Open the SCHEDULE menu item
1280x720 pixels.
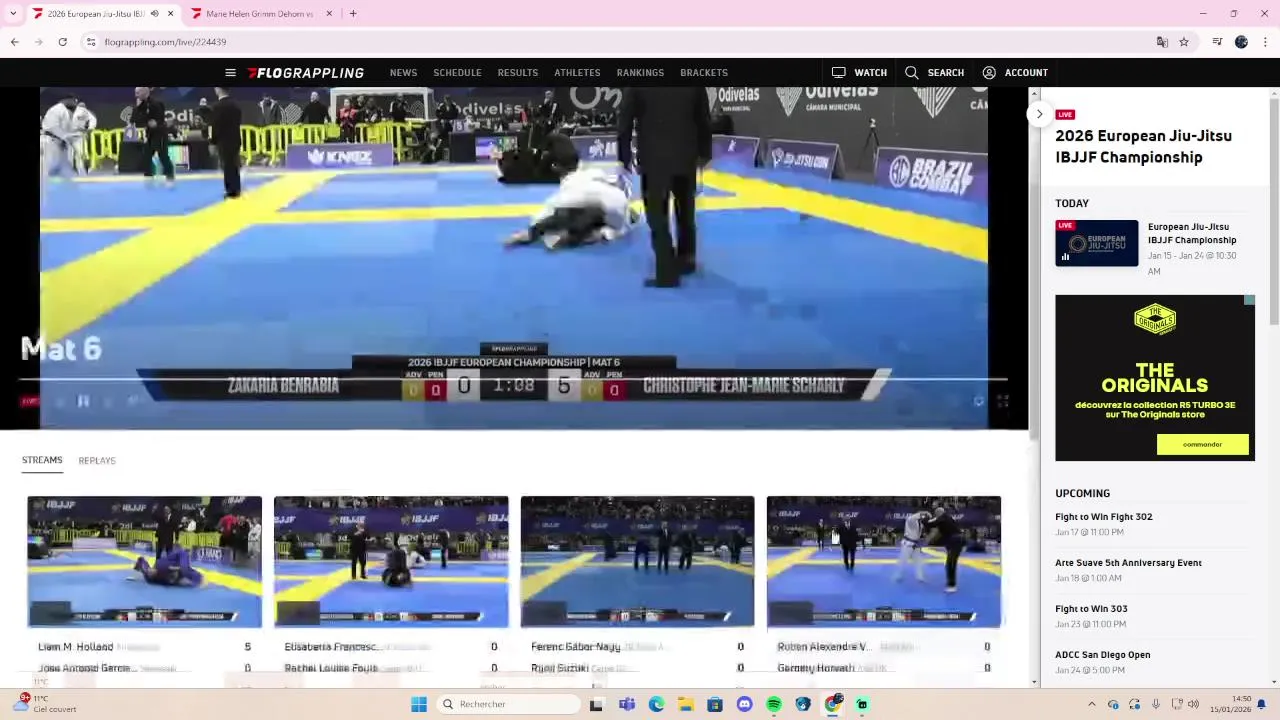pyautogui.click(x=457, y=73)
